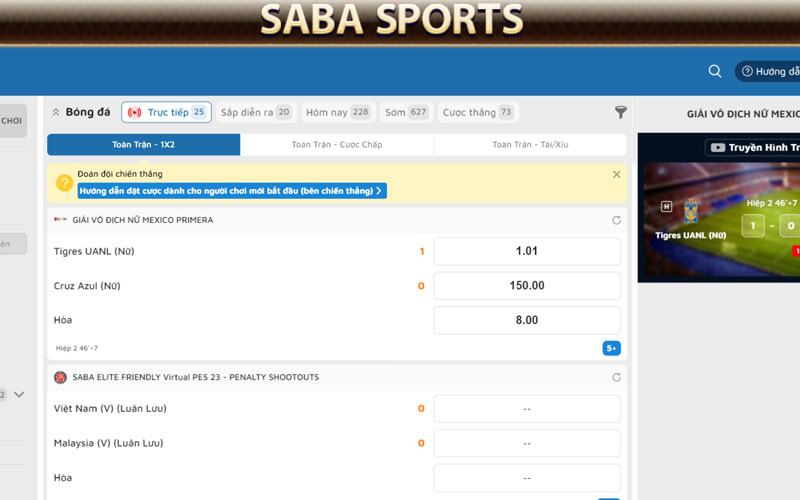The height and width of the screenshot is (500, 800).
Task: Bet on Tigres UANL odds 1.01
Action: (x=527, y=251)
